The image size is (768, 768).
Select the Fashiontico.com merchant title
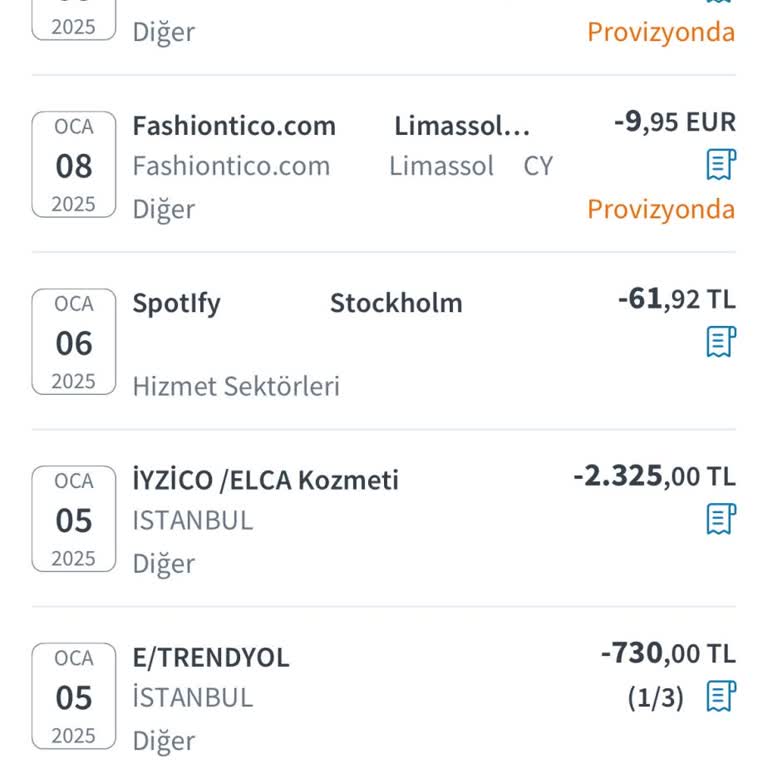(x=234, y=126)
